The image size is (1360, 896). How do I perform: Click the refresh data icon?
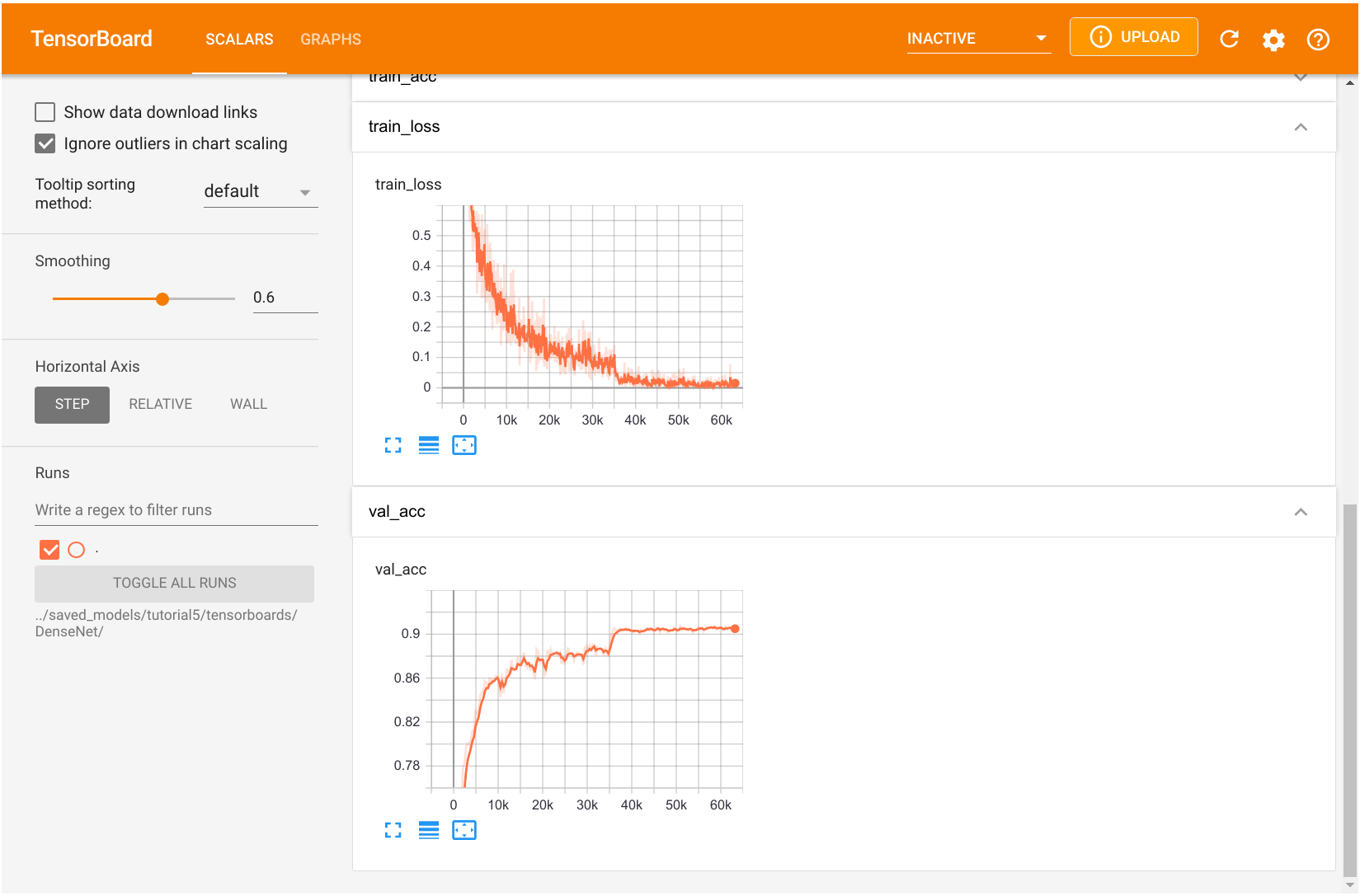[x=1229, y=39]
